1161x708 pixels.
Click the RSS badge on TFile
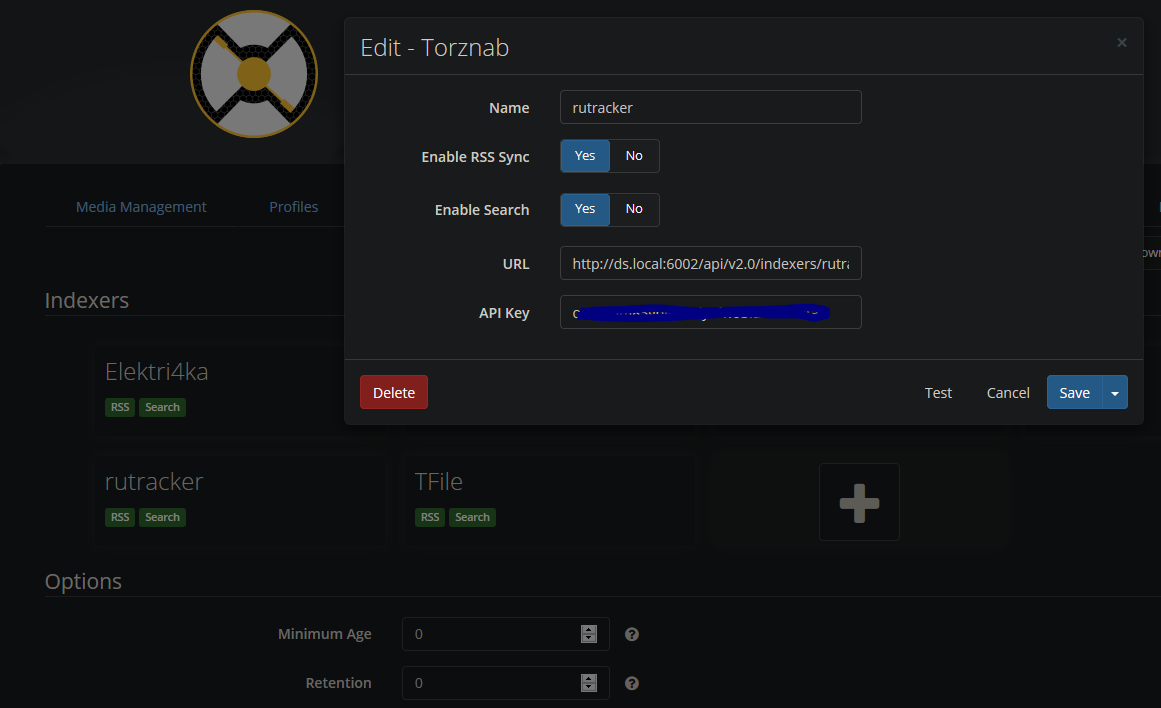click(x=430, y=517)
